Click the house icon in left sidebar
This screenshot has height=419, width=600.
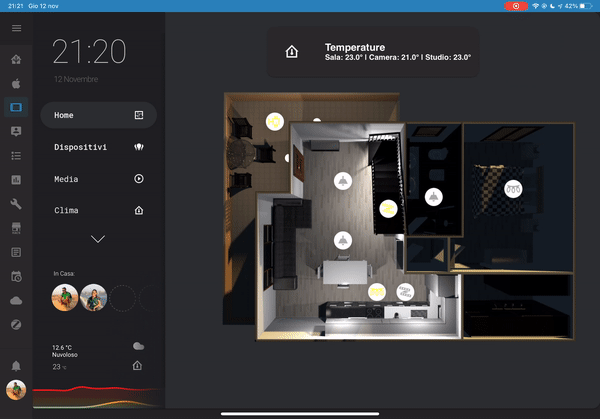[x=16, y=60]
